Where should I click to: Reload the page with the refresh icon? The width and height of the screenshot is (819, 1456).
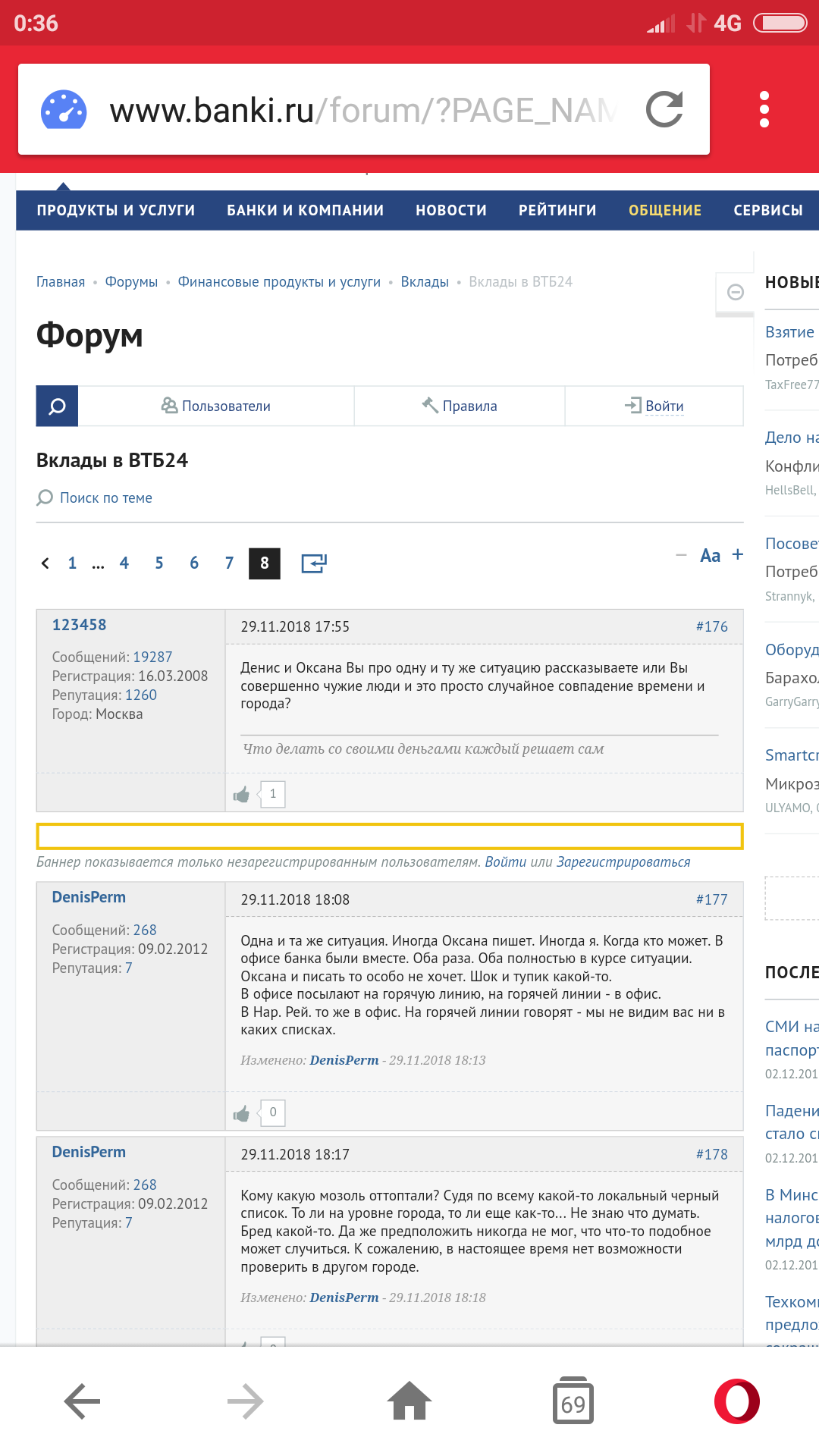point(664,109)
